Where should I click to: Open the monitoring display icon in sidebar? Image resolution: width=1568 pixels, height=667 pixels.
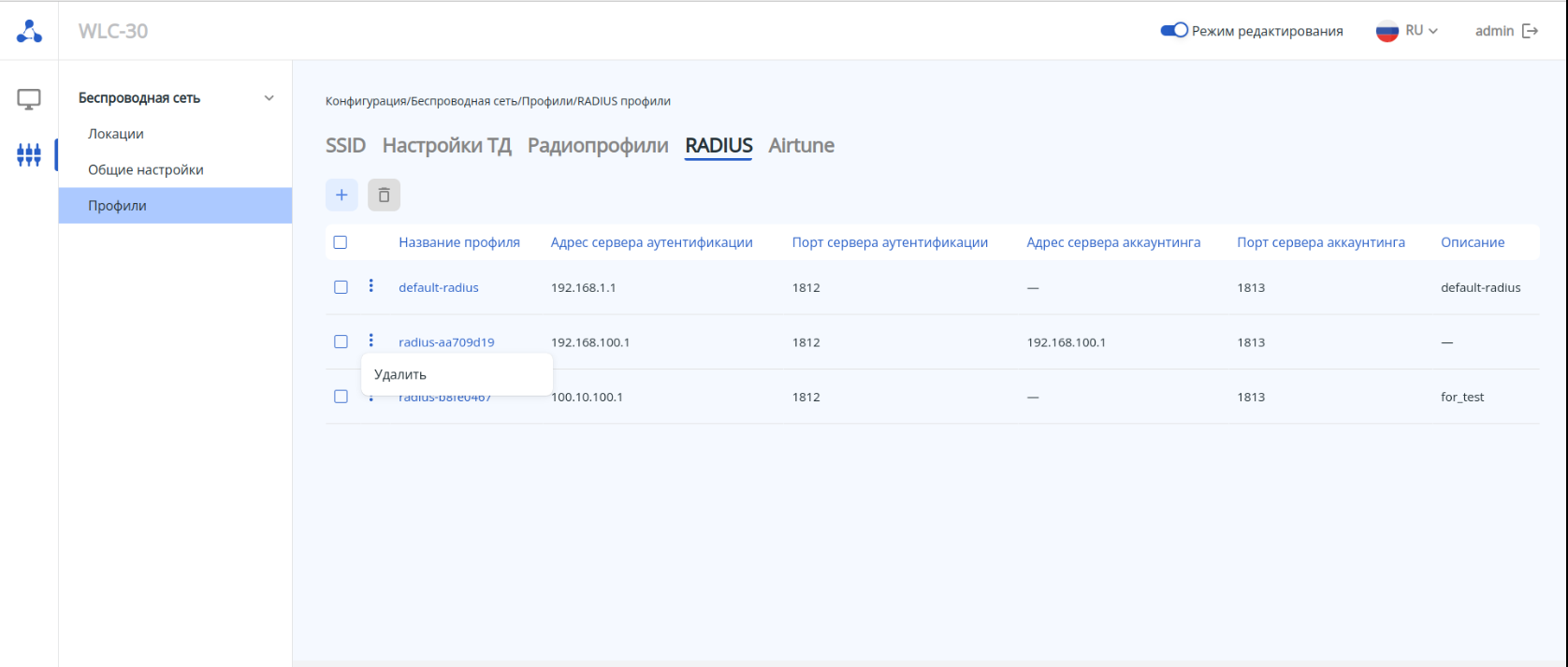[29, 98]
